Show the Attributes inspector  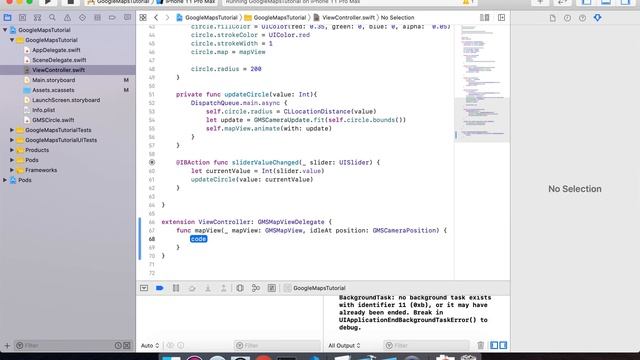pos(598,18)
